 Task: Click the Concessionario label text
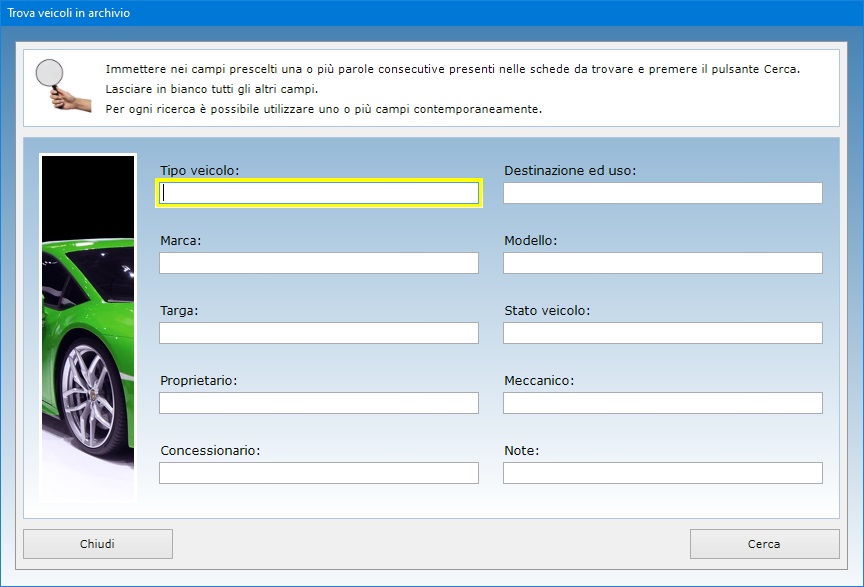click(x=210, y=451)
